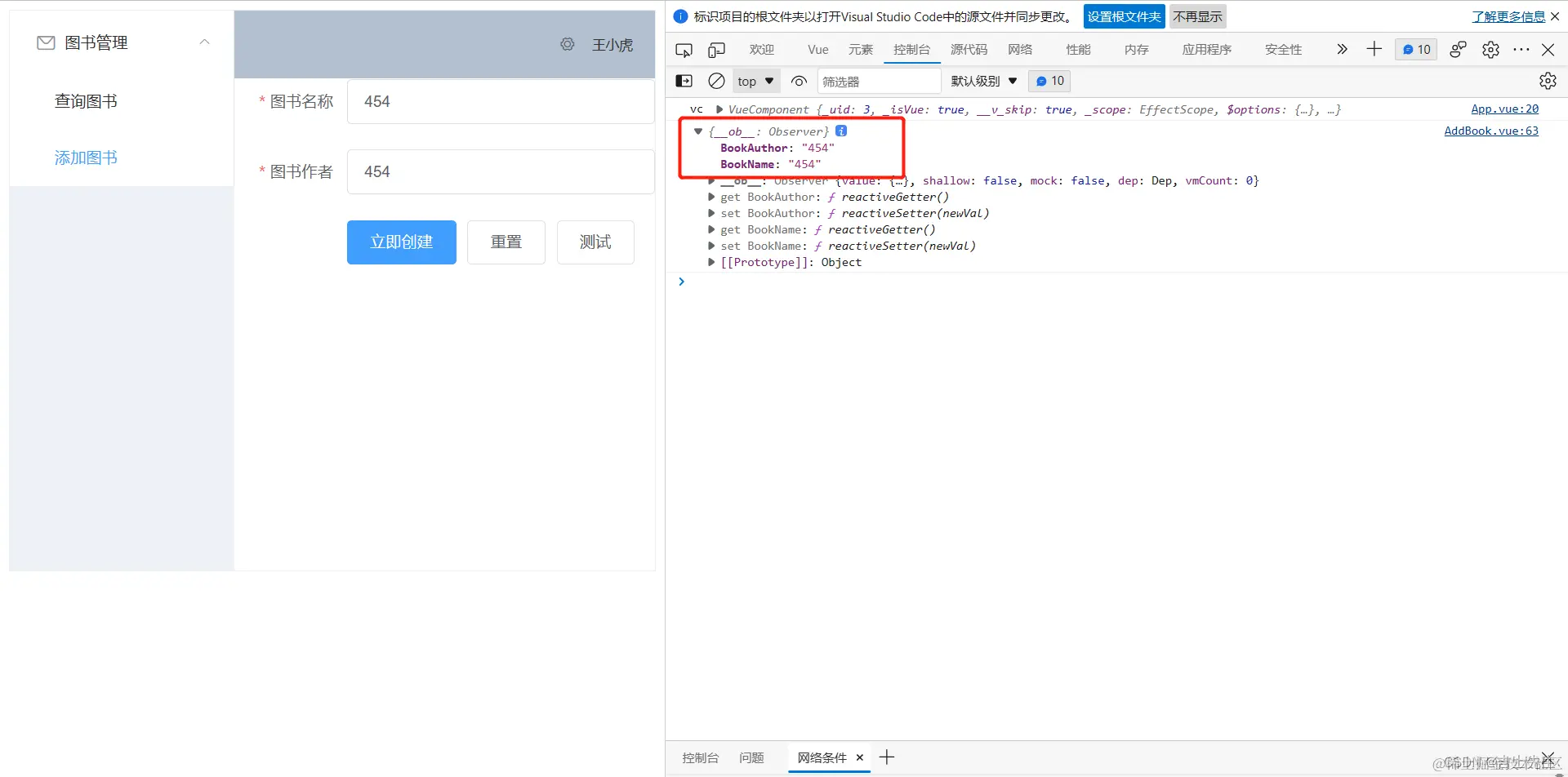Click the info icon beside Observer object
Viewport: 1568px width, 777px height.
[841, 131]
